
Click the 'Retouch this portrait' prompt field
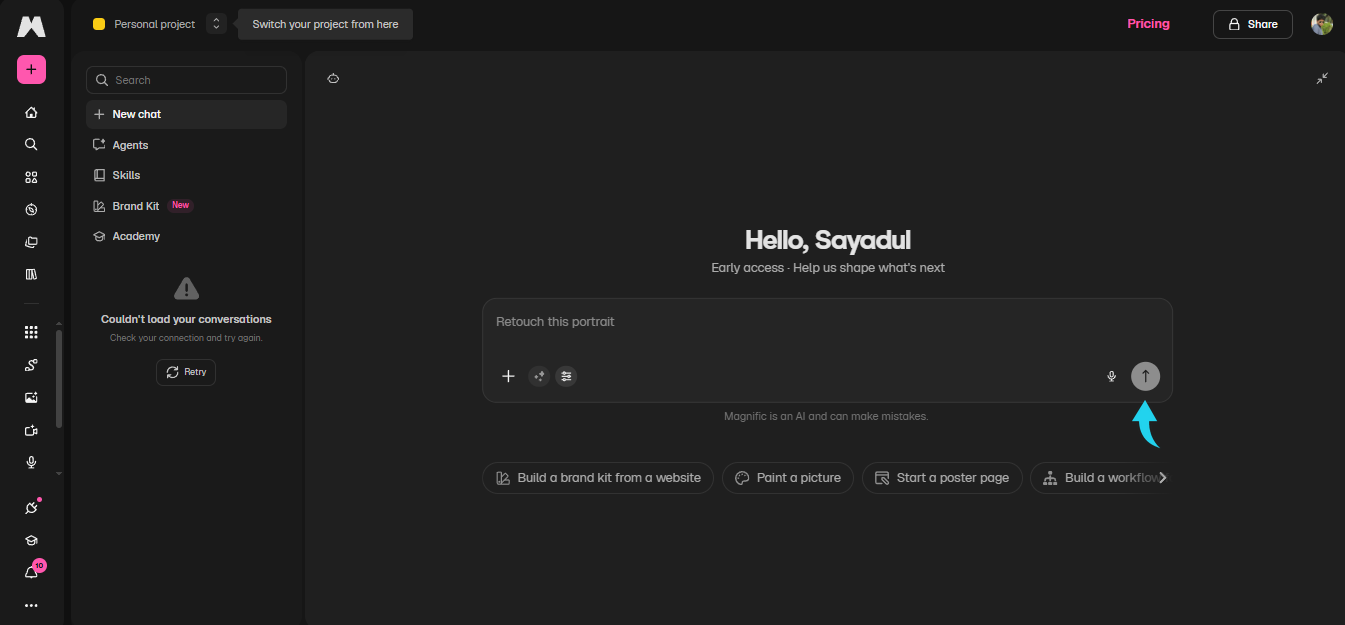coord(827,322)
